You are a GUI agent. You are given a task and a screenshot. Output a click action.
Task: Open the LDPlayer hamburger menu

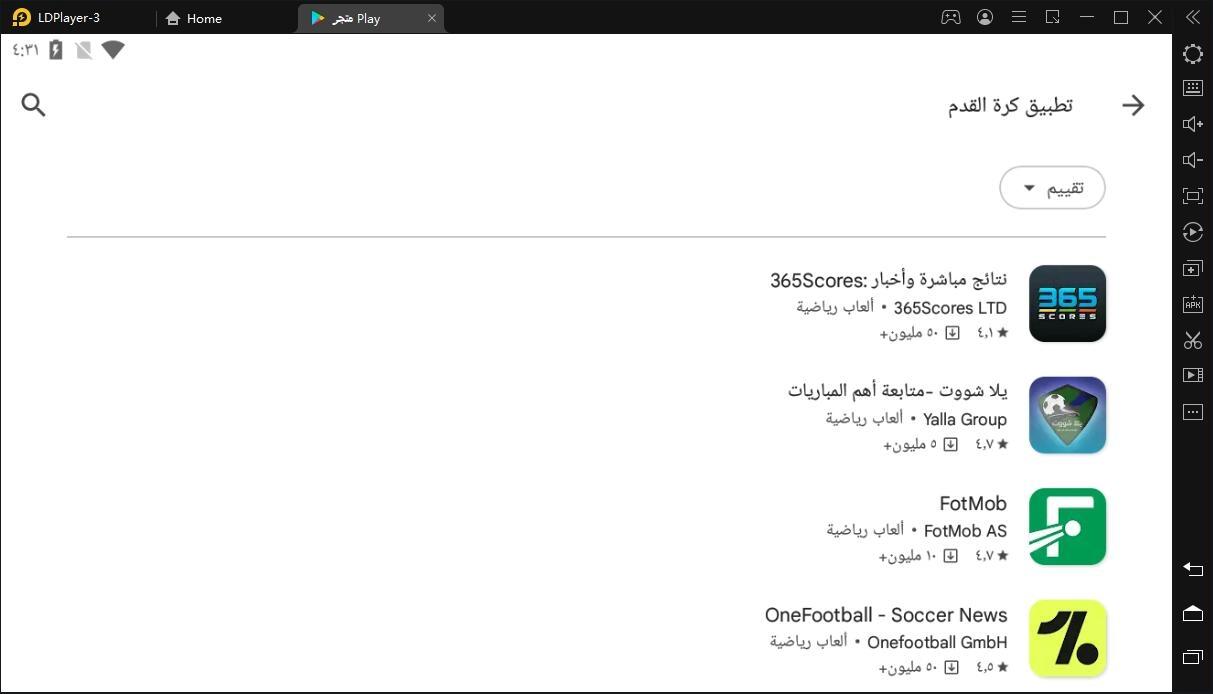point(1019,17)
